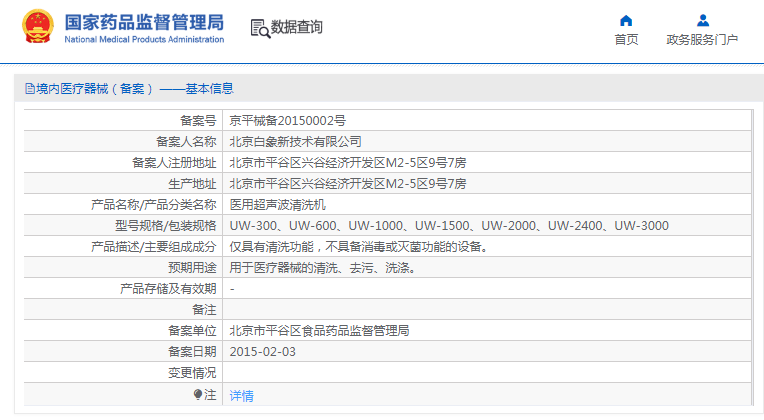Image resolution: width=764 pixels, height=420 pixels.
Task: Click the model list starting UW-300
Action: [x=449, y=226]
